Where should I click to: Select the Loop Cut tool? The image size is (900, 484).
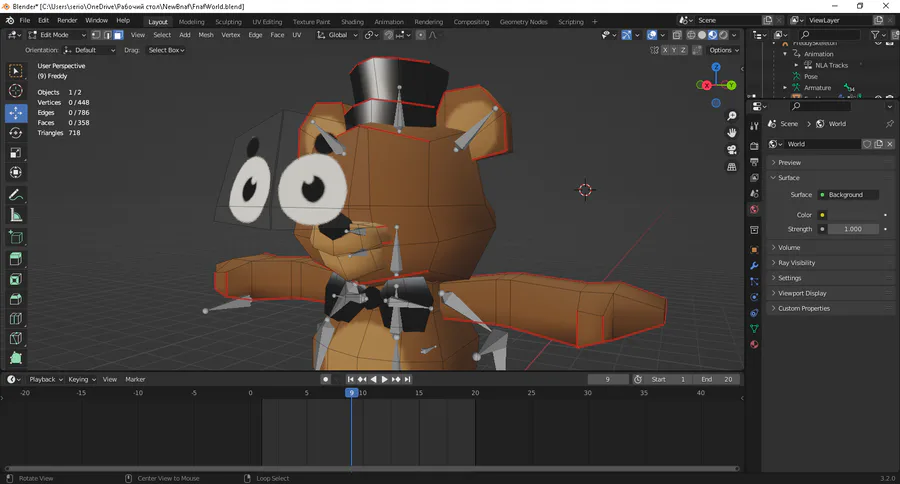point(16,319)
